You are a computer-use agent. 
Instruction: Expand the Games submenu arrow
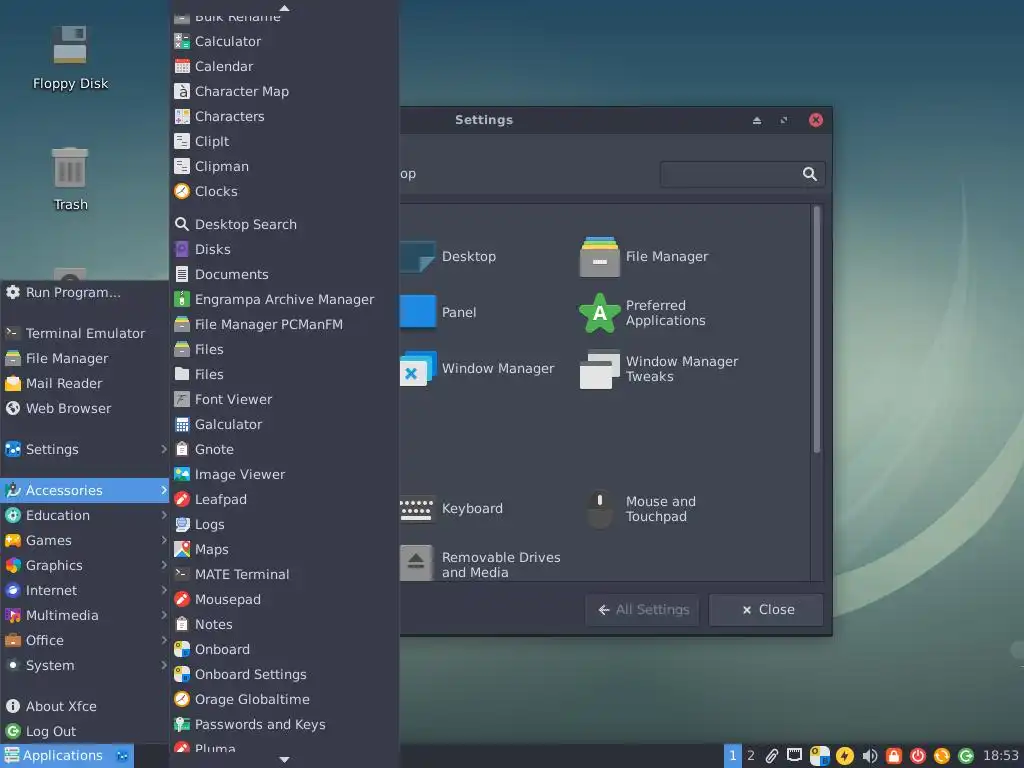coord(163,539)
